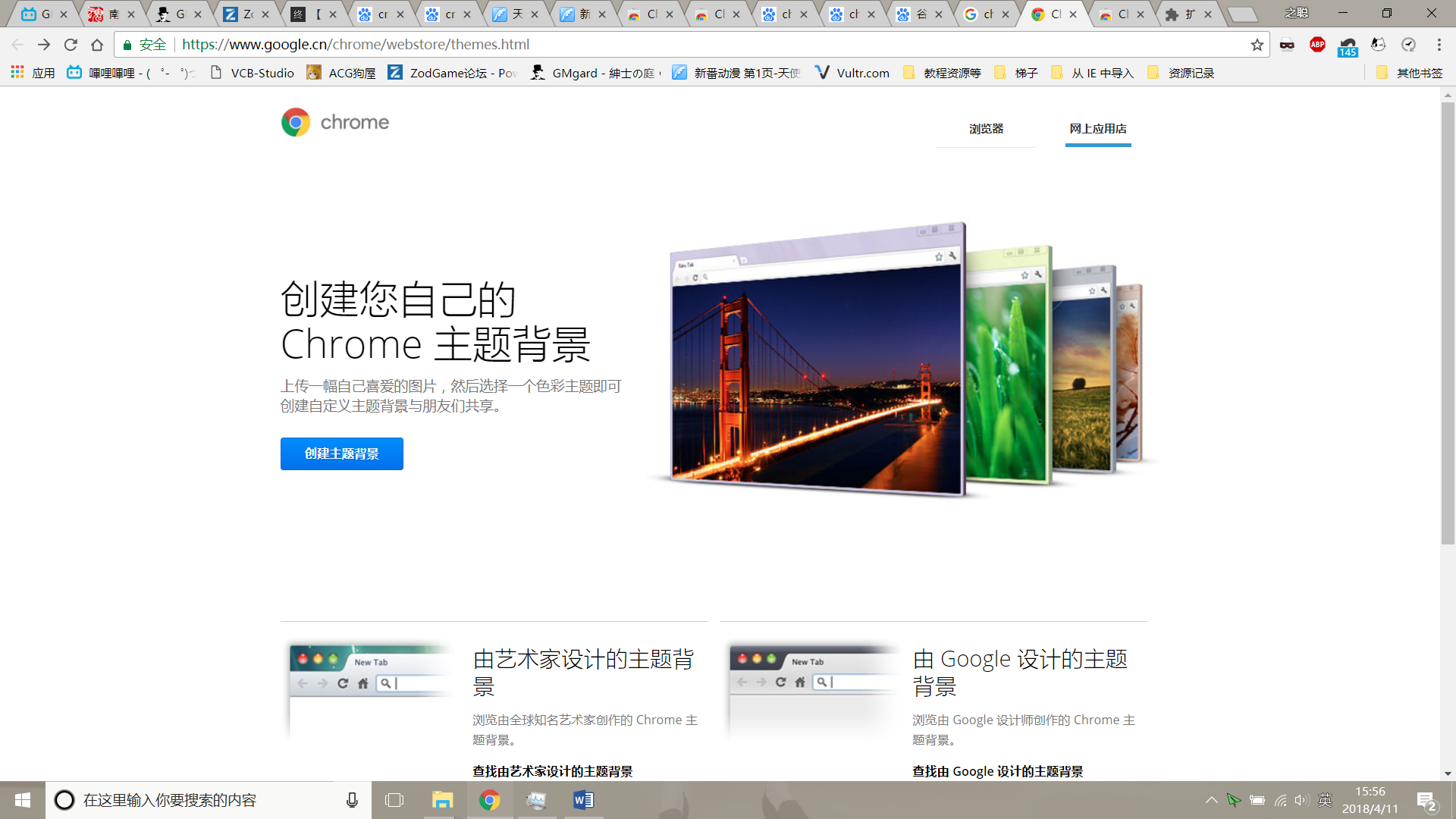Click the 英 input method indicator
This screenshot has width=1456, height=819.
click(1325, 800)
